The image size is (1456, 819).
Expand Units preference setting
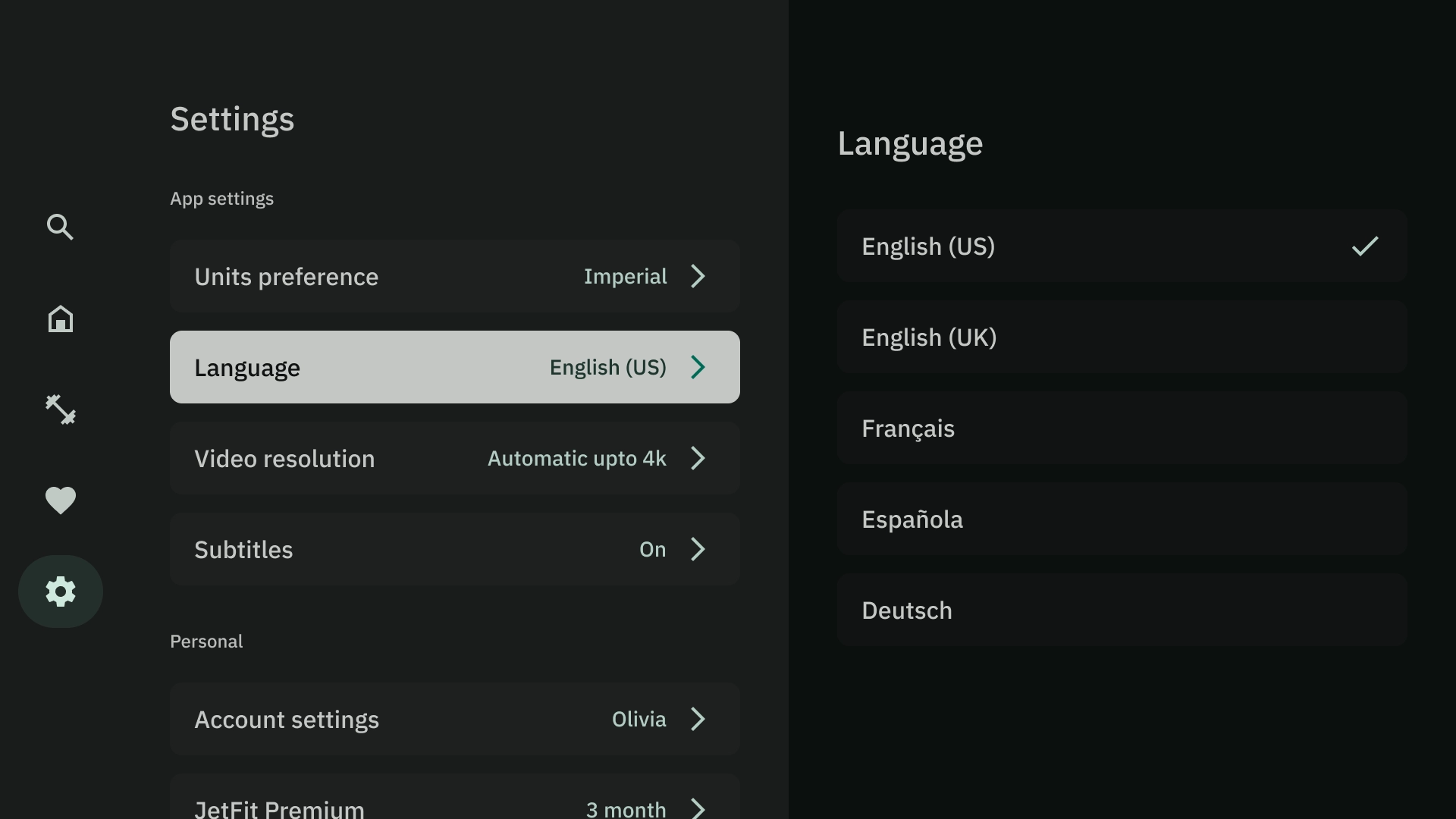[x=455, y=276]
